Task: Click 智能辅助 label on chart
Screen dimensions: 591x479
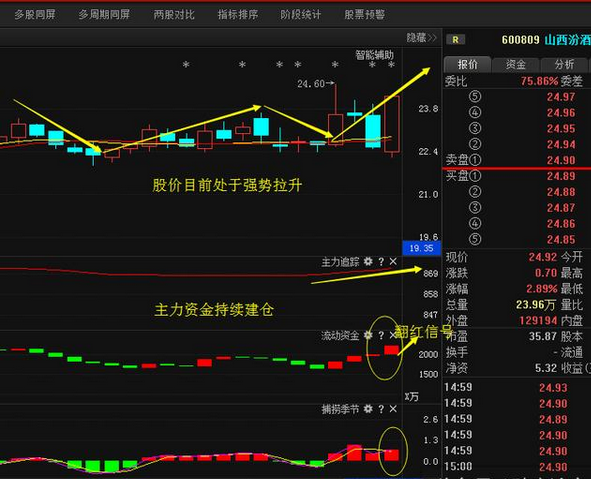Action: tap(374, 55)
